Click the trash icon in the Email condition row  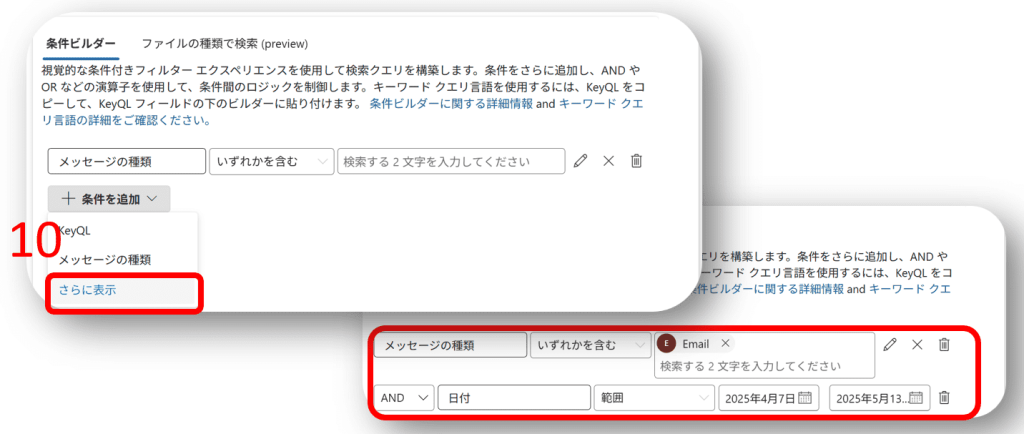pos(944,344)
